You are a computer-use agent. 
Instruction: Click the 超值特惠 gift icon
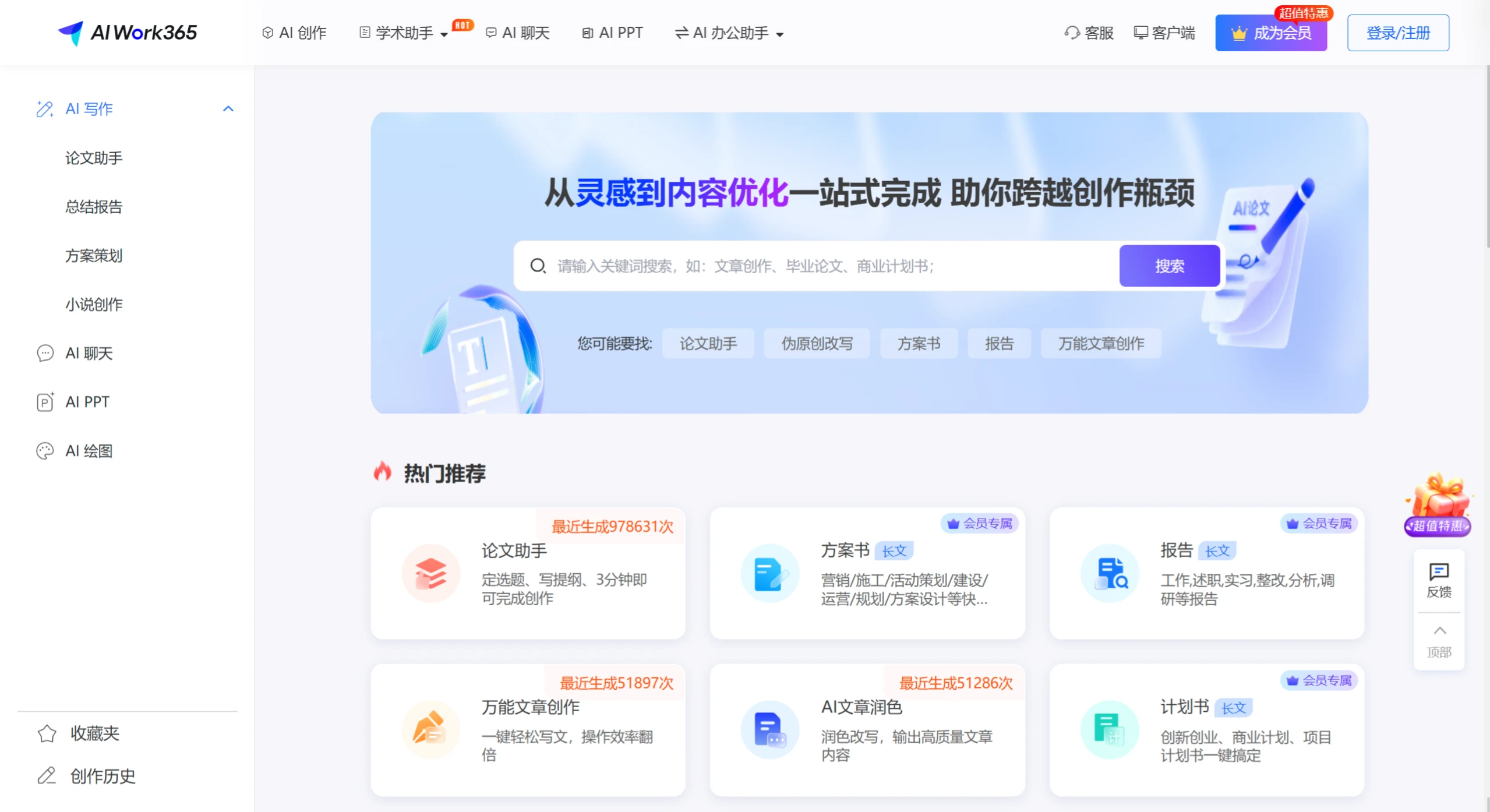coord(1437,502)
